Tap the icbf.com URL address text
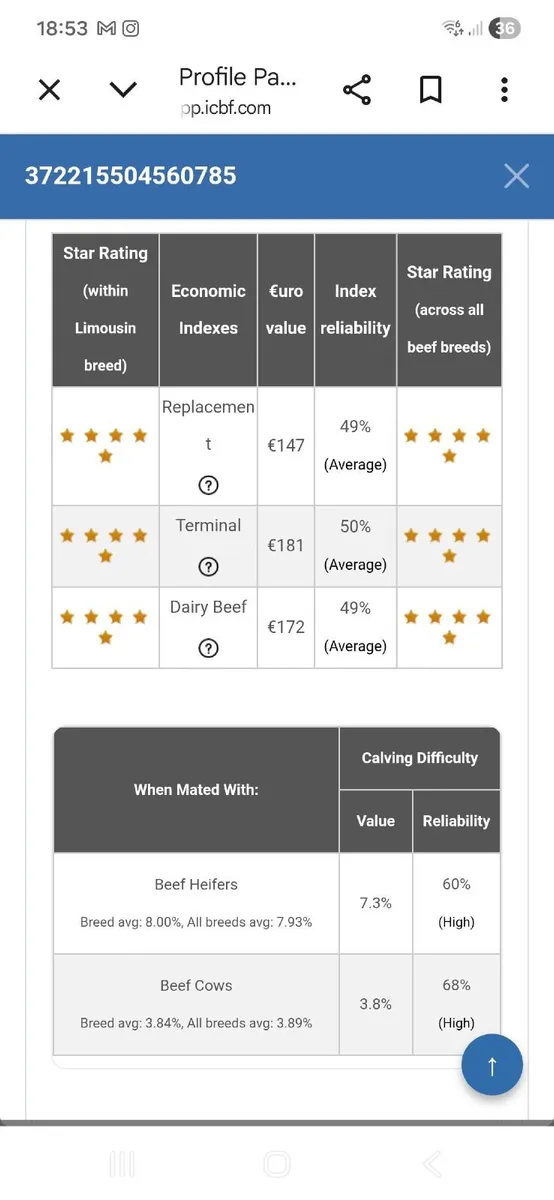This screenshot has height=1200, width=554. (225, 108)
